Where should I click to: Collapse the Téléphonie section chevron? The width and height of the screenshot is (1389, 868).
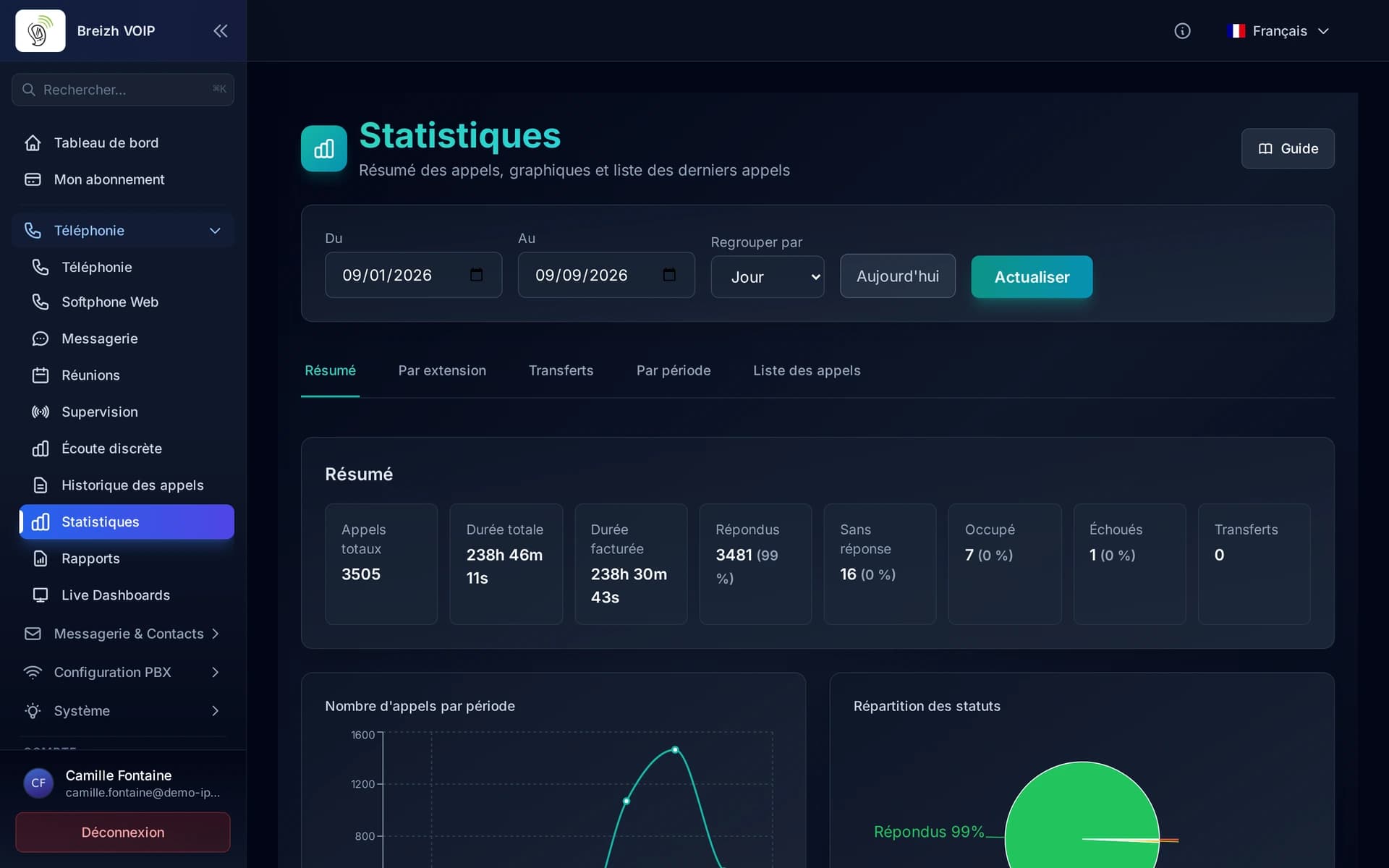click(x=215, y=231)
